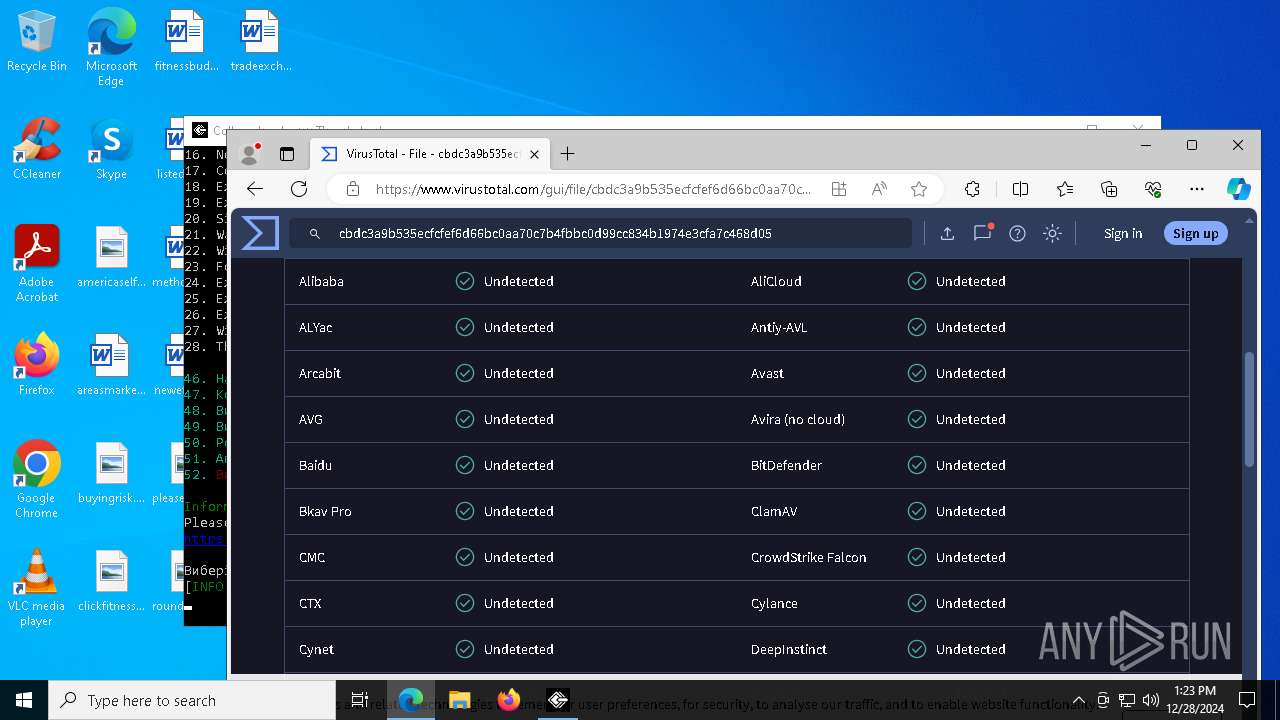Screen dimensions: 1280x720
Task: Click Read aloud icon in address bar
Action: pyautogui.click(x=879, y=189)
